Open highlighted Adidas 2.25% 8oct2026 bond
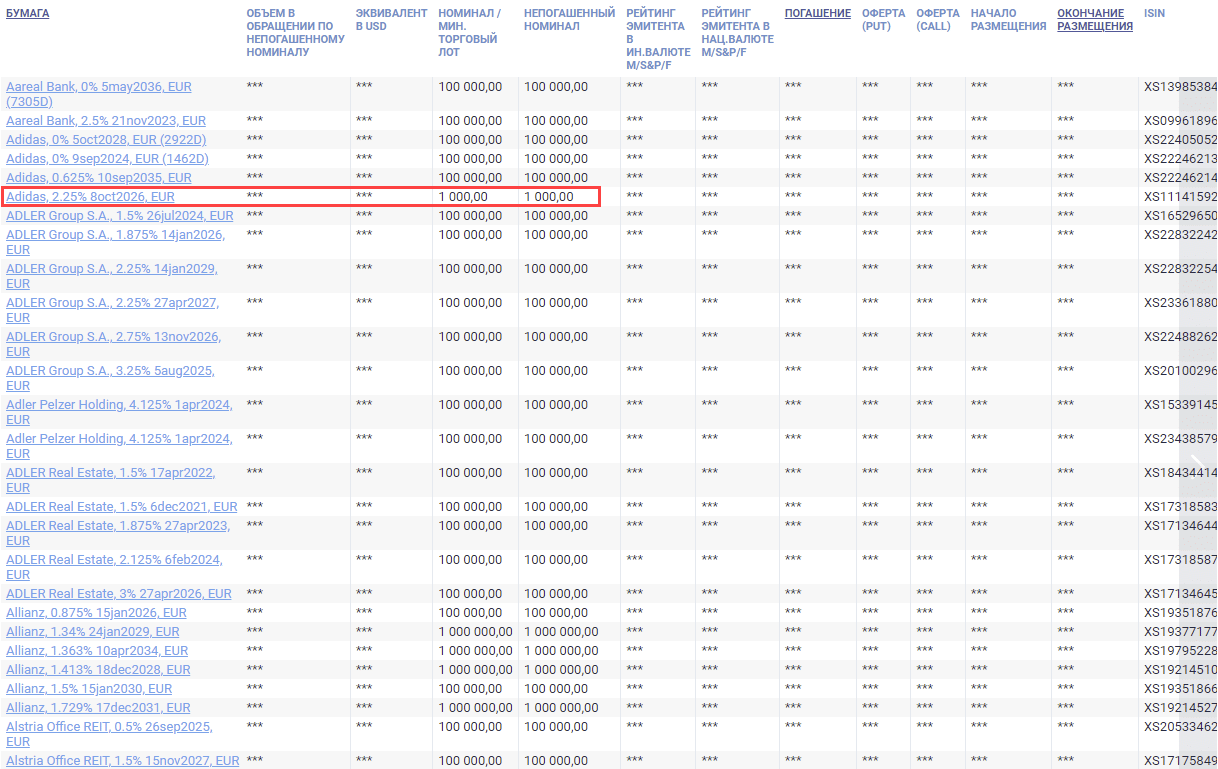The width and height of the screenshot is (1218, 769). pyautogui.click(x=90, y=197)
